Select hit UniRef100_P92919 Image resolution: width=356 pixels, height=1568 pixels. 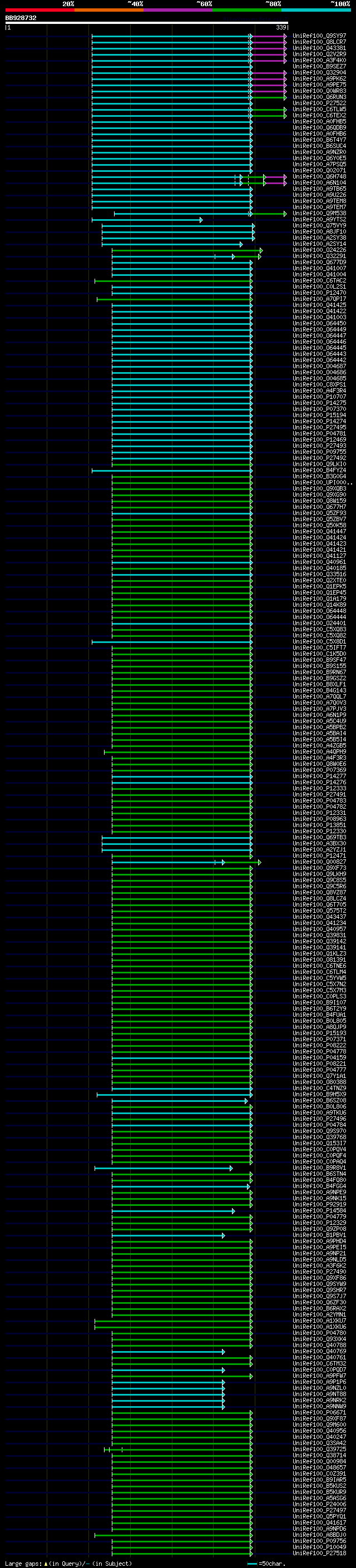tap(319, 1205)
